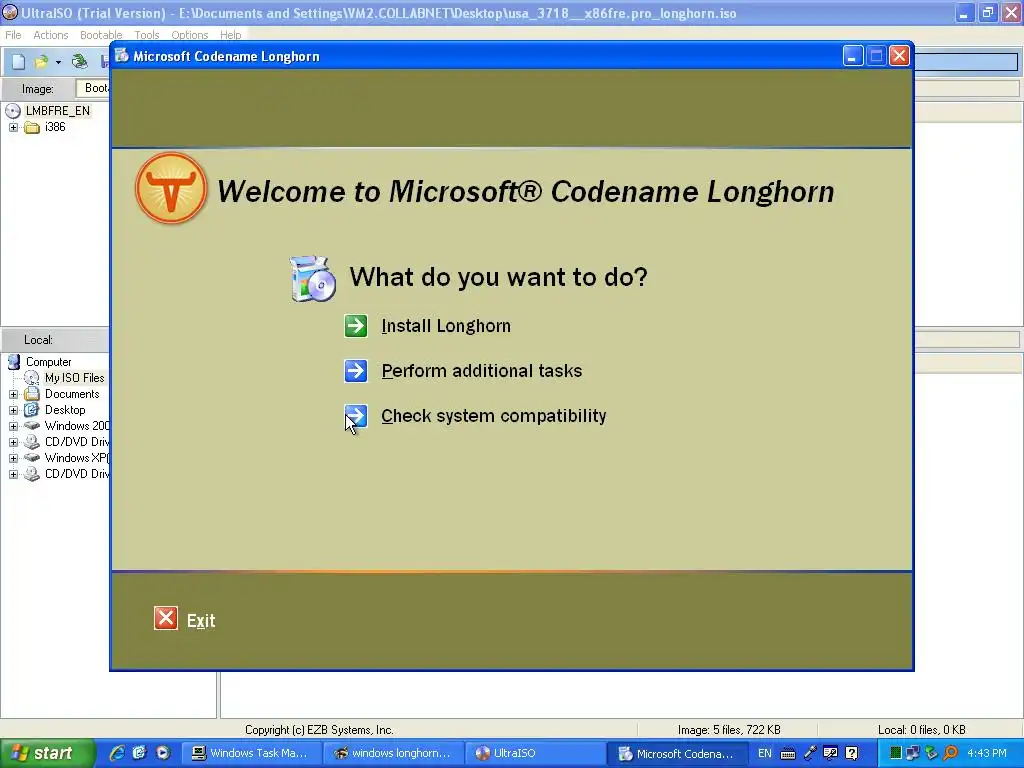Click the Install Longhorn green arrow icon
This screenshot has height=768, width=1024.
coord(356,326)
